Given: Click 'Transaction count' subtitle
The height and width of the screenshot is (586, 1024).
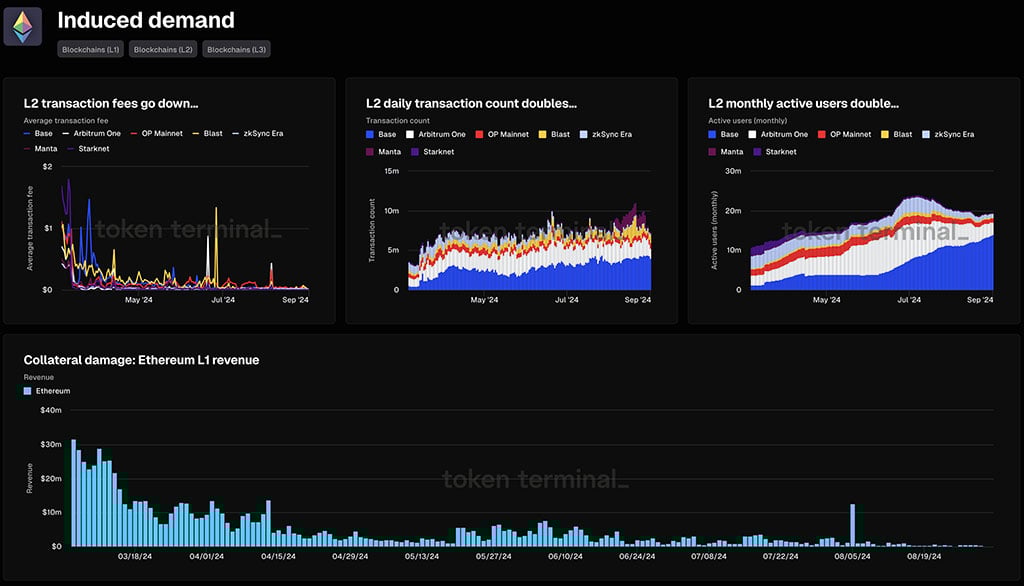Looking at the screenshot, I should (398, 121).
